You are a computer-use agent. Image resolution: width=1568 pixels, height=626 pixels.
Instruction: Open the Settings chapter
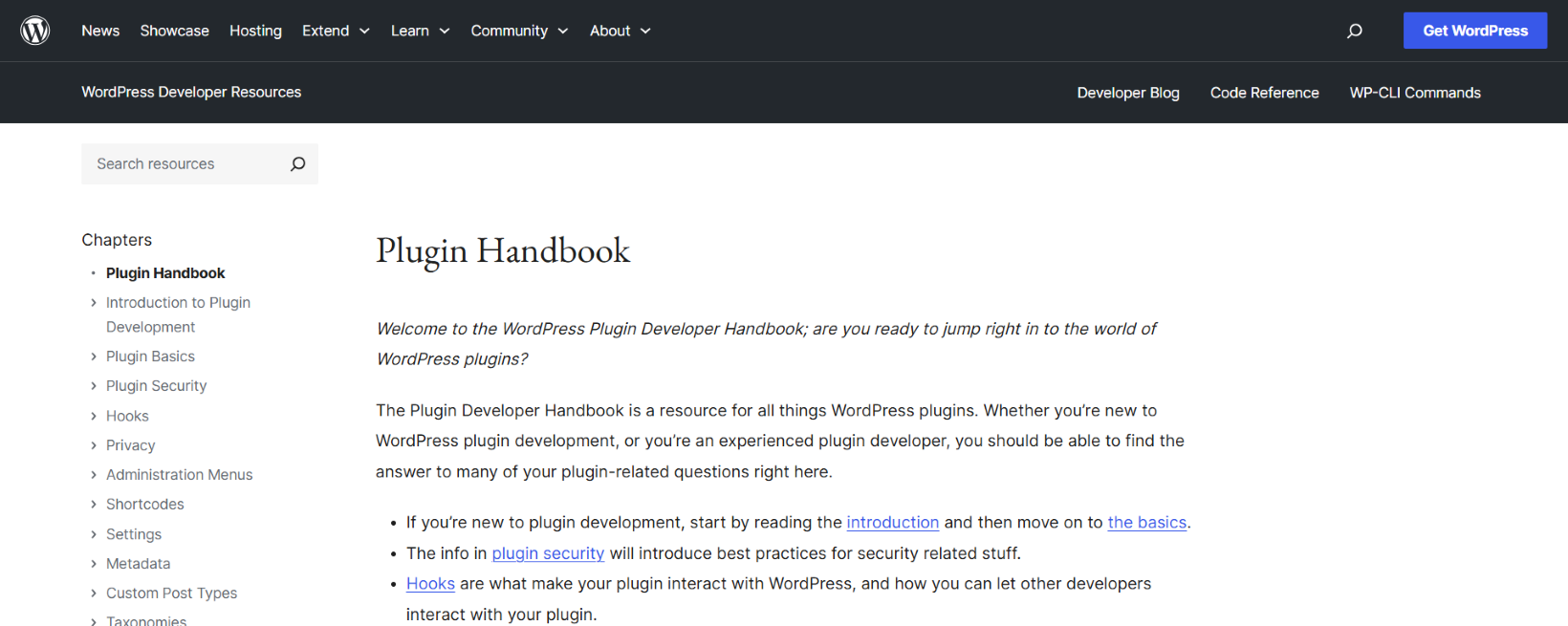(134, 534)
